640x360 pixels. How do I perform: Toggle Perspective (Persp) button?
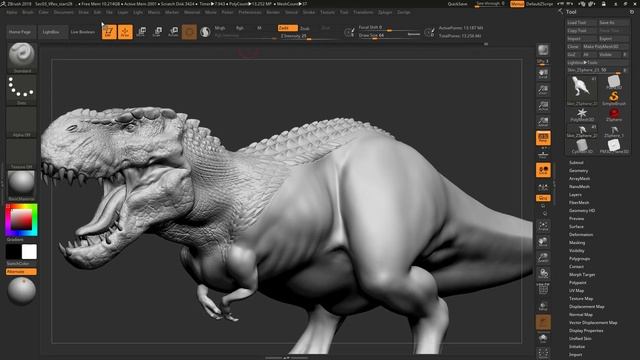click(x=543, y=138)
